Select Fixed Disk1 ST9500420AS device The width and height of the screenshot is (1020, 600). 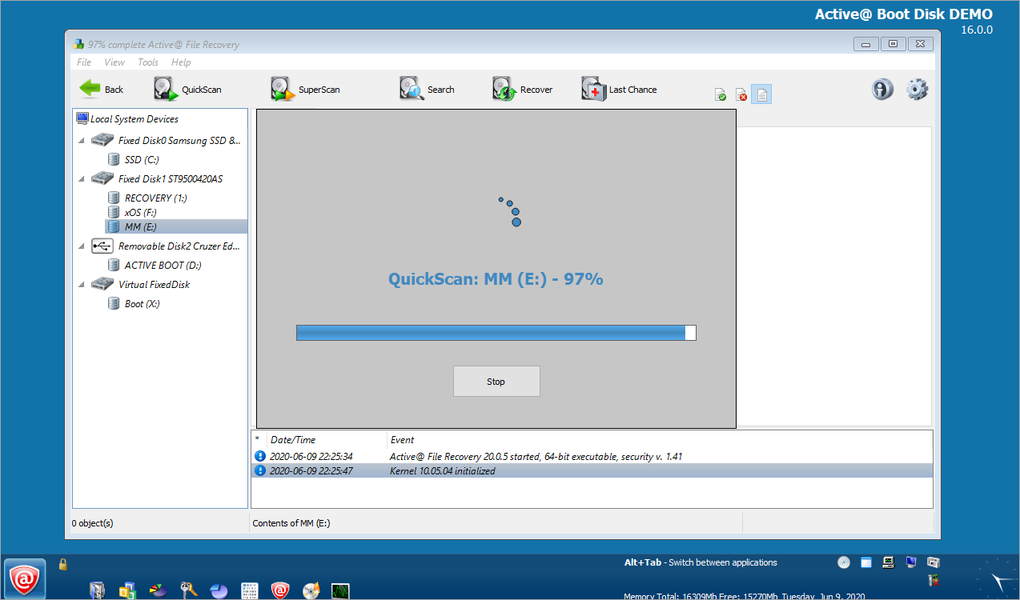point(157,179)
